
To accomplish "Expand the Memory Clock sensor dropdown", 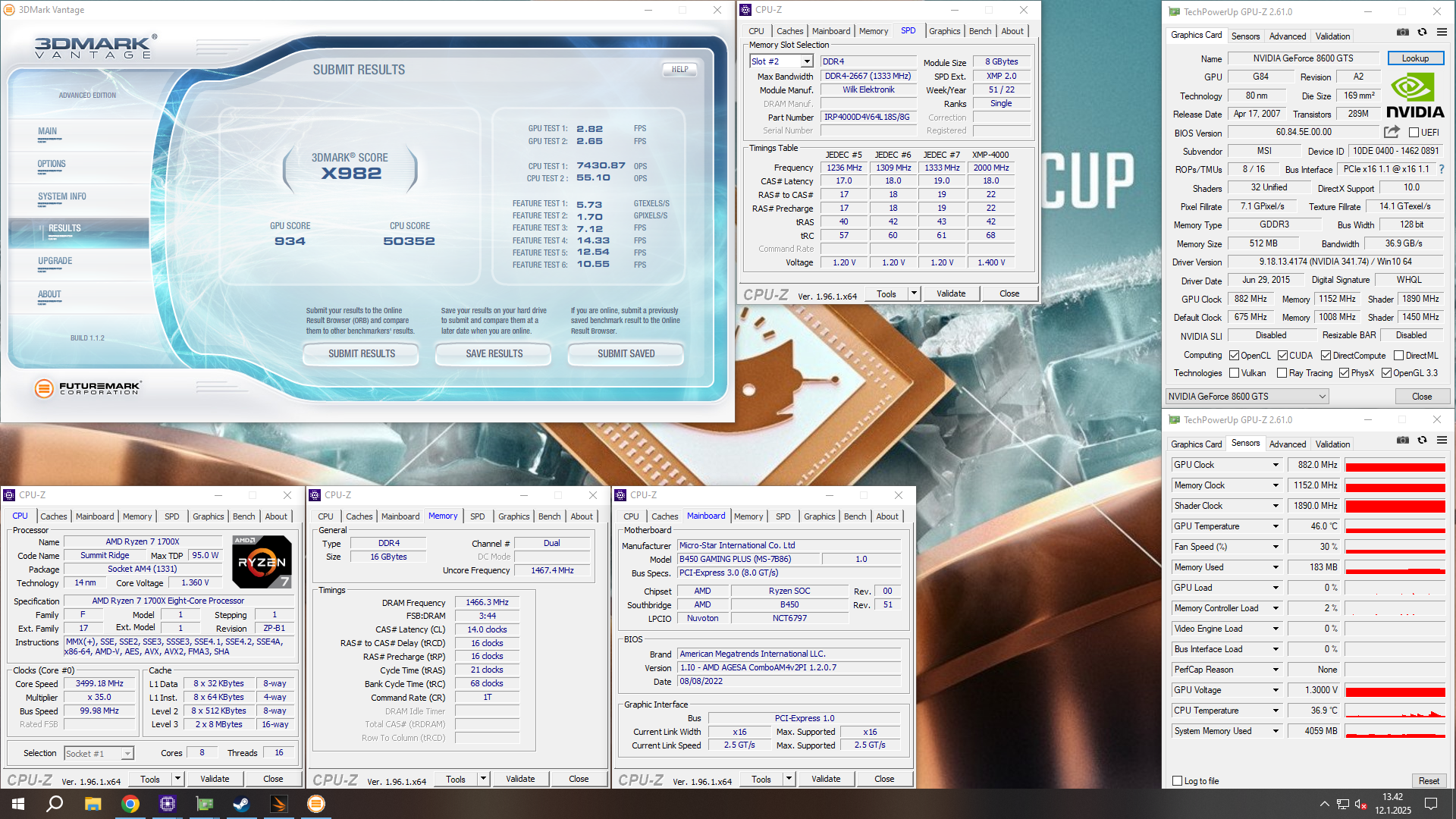I will [1276, 485].
